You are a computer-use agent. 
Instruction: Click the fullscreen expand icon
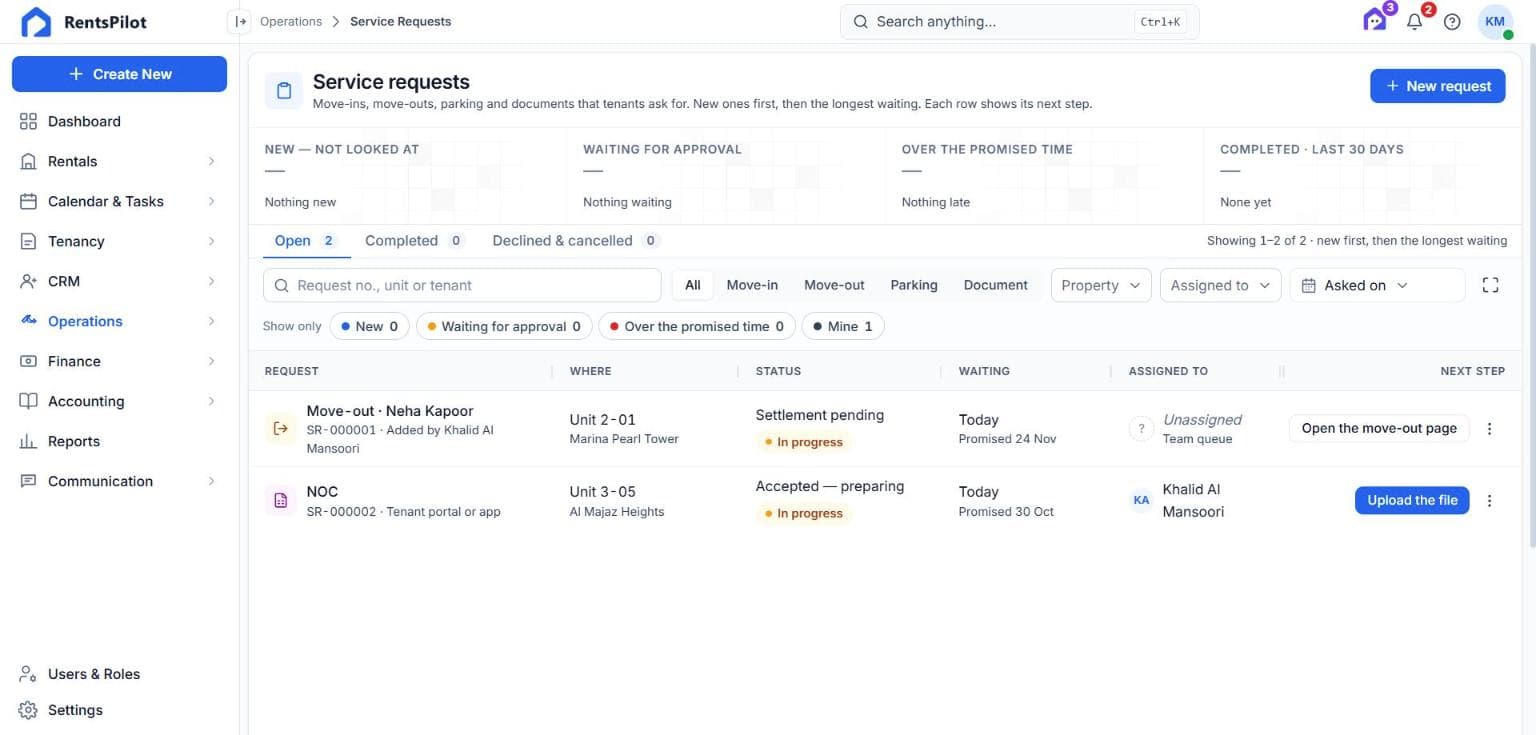(1490, 285)
